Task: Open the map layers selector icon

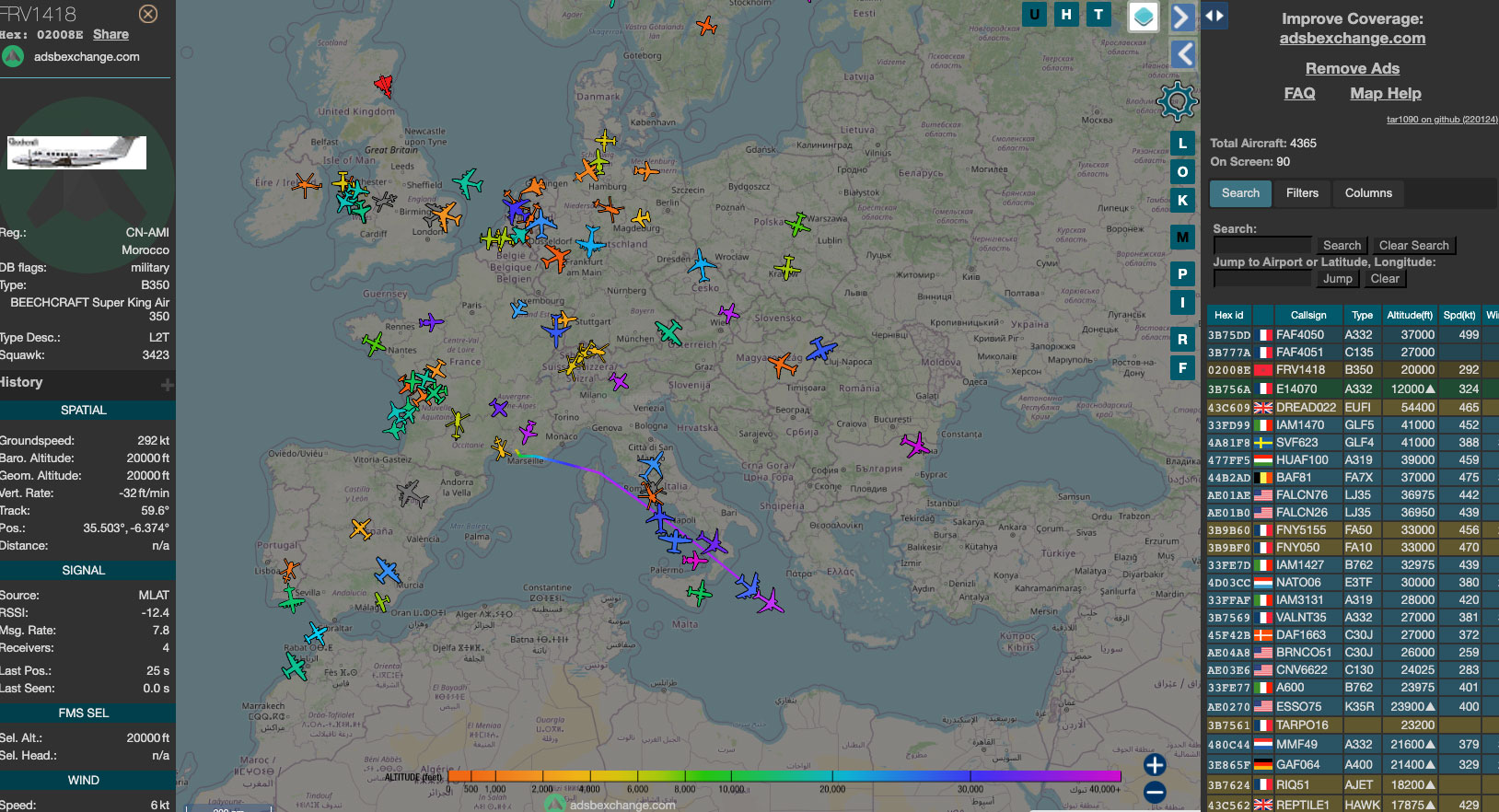Action: tap(1144, 17)
